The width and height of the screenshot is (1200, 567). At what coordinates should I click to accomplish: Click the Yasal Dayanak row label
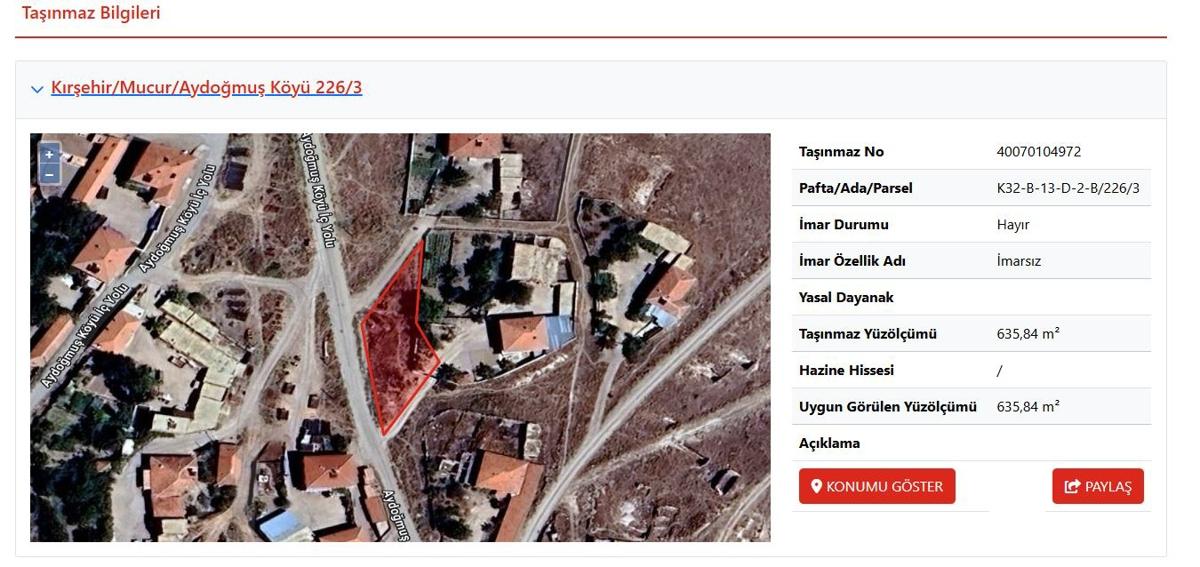coord(846,297)
